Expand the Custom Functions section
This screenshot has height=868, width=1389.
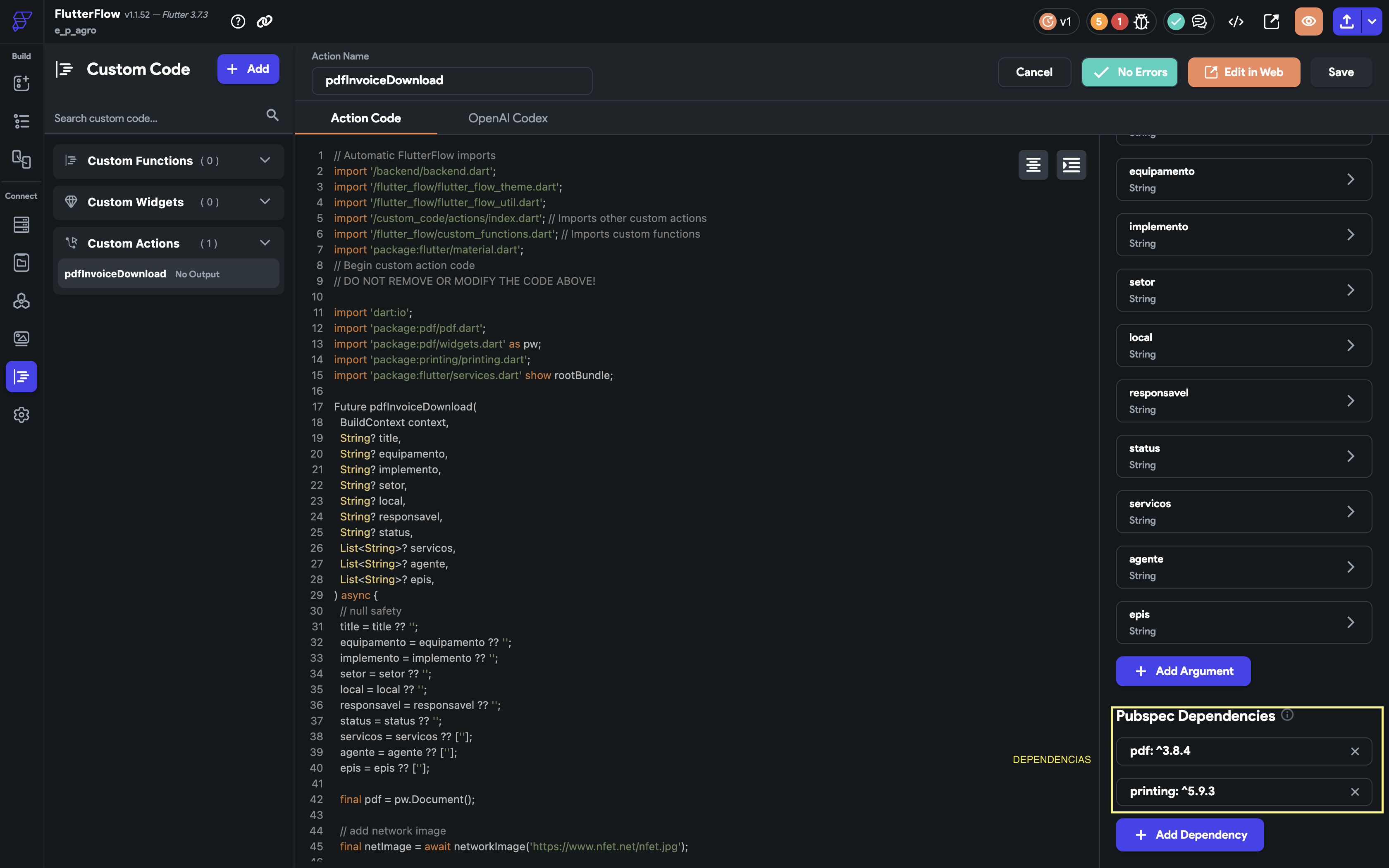point(265,161)
